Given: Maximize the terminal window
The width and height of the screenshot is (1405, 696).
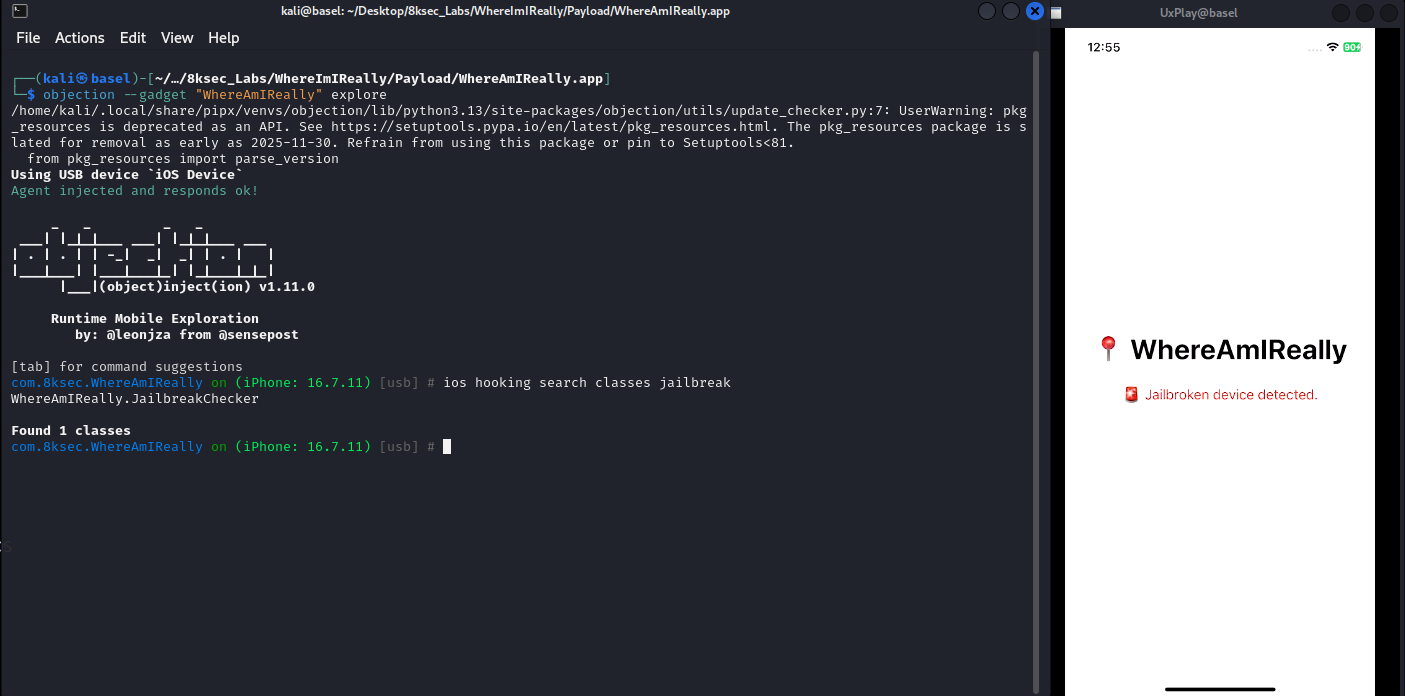Looking at the screenshot, I should coord(1011,11).
